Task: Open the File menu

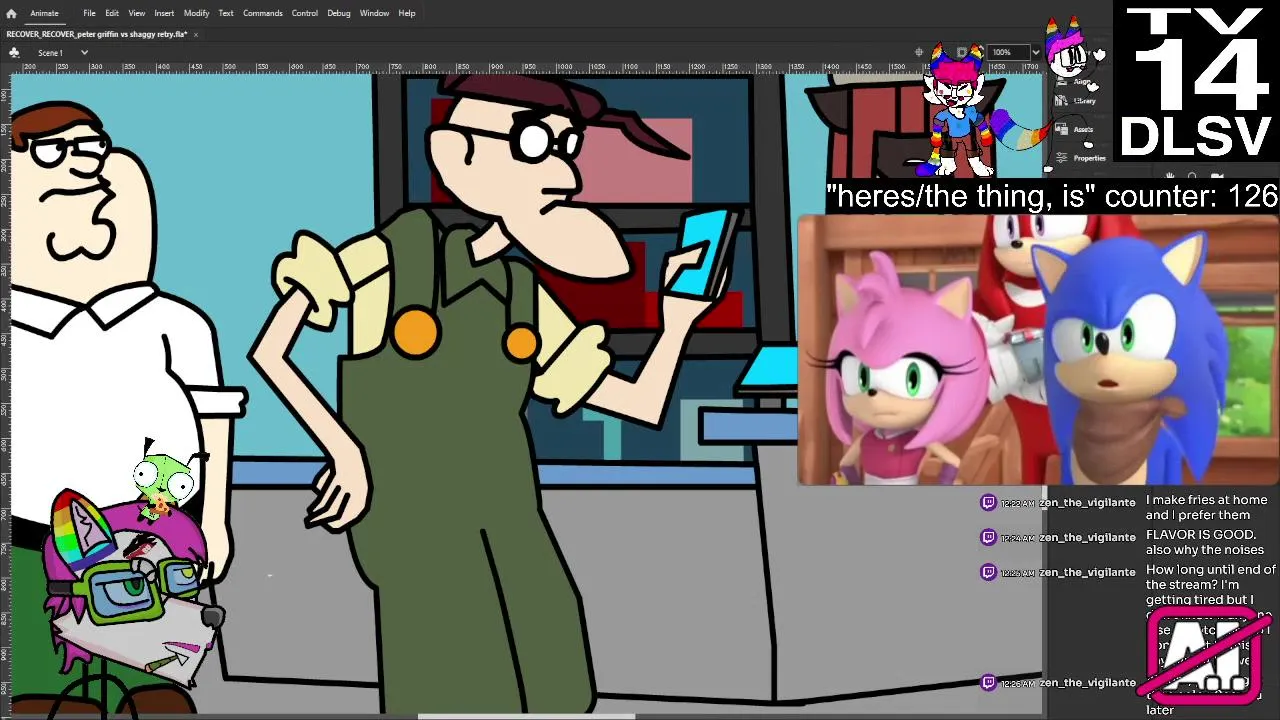Action: click(89, 13)
